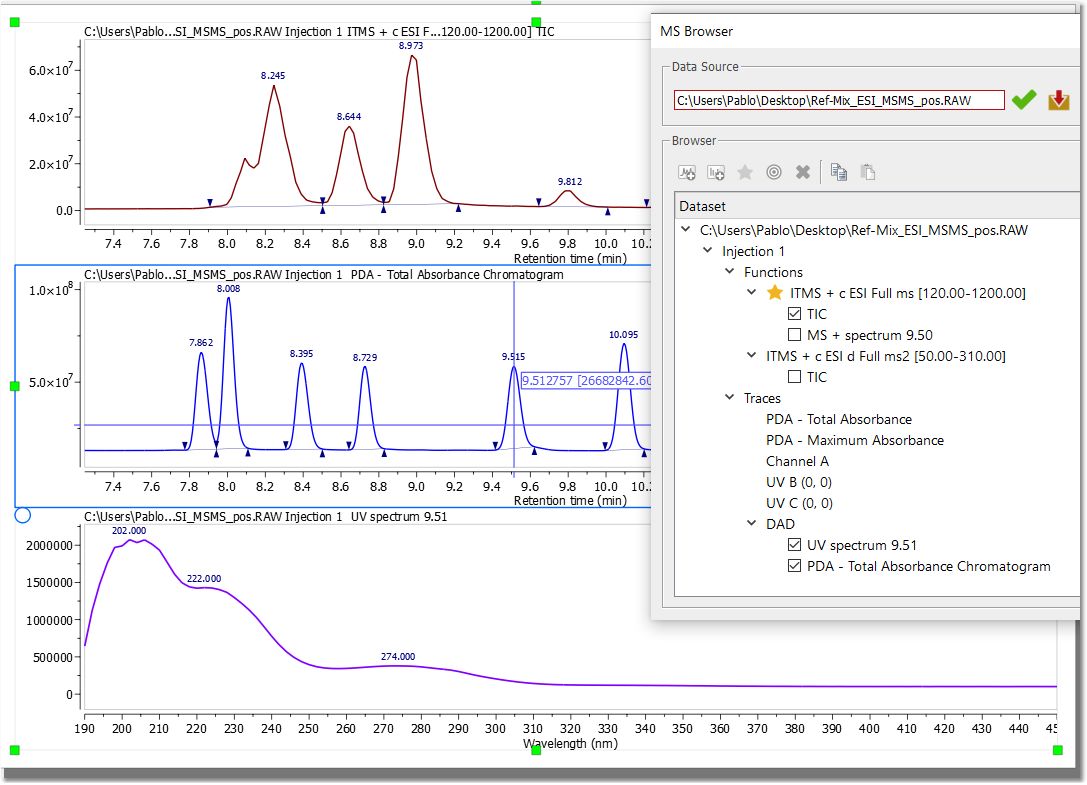This screenshot has height=785, width=1087.
Task: Uncheck the UV spectrum 9.51 checkbox
Action: tap(794, 545)
